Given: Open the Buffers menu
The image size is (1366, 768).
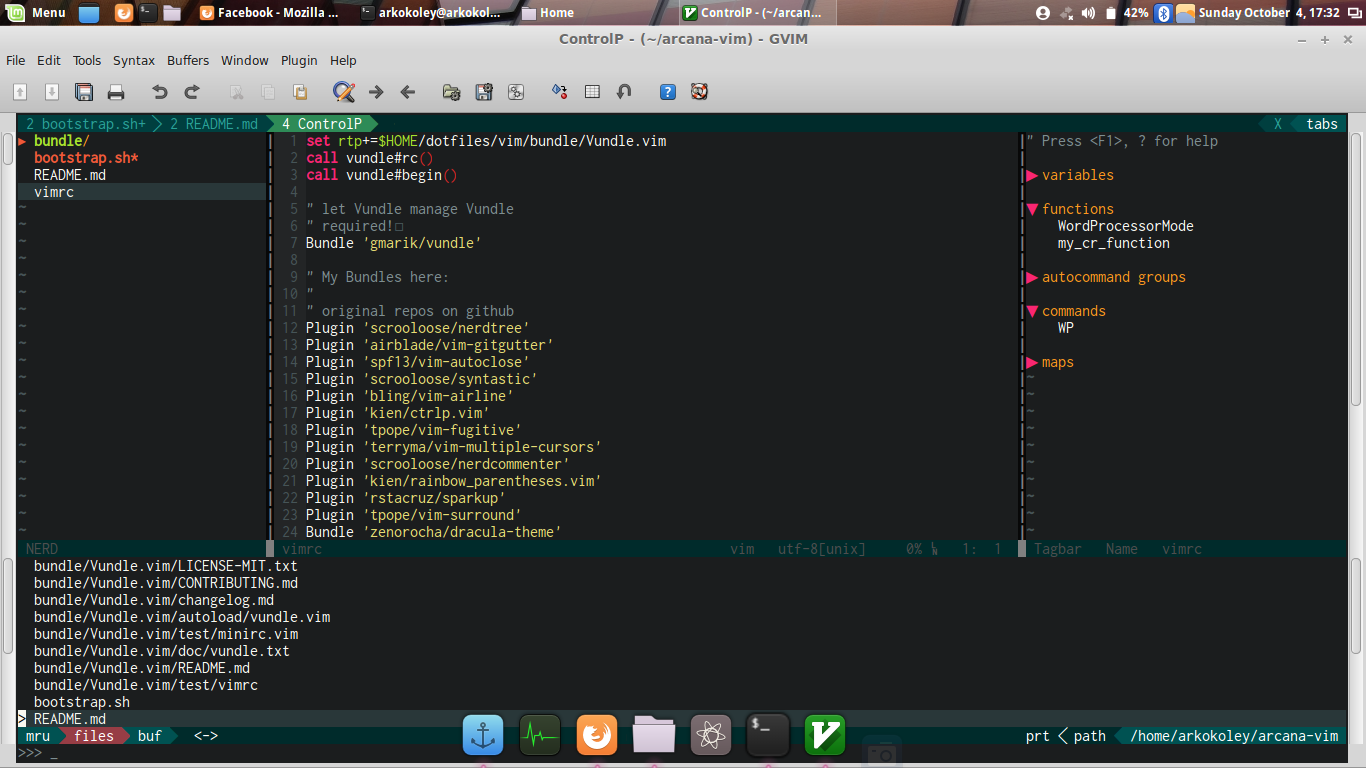Looking at the screenshot, I should pos(188,60).
